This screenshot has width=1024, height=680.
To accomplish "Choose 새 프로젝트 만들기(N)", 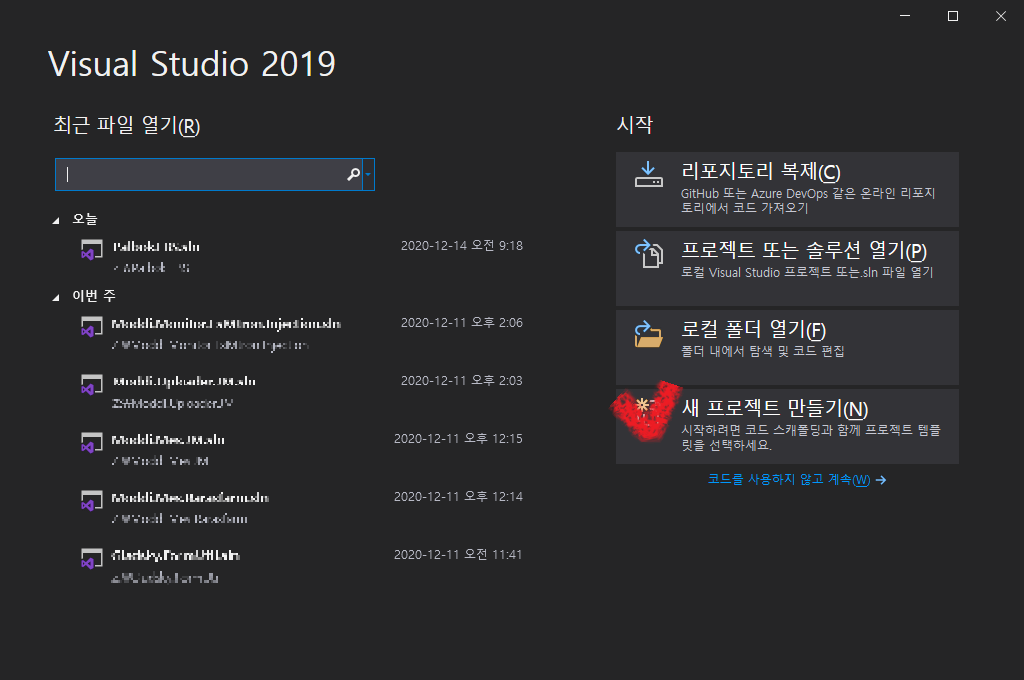I will (x=787, y=427).
